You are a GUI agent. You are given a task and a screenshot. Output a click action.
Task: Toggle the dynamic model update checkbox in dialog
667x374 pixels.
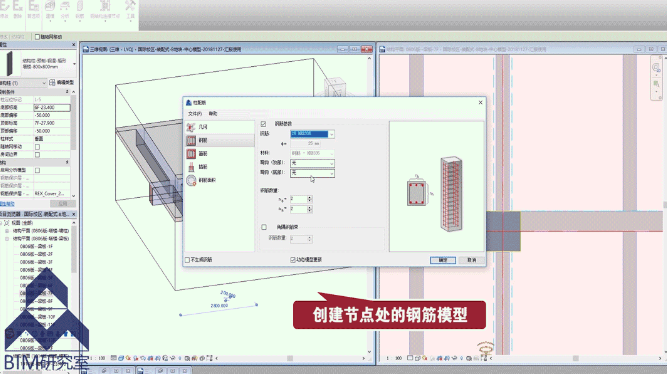tap(293, 260)
